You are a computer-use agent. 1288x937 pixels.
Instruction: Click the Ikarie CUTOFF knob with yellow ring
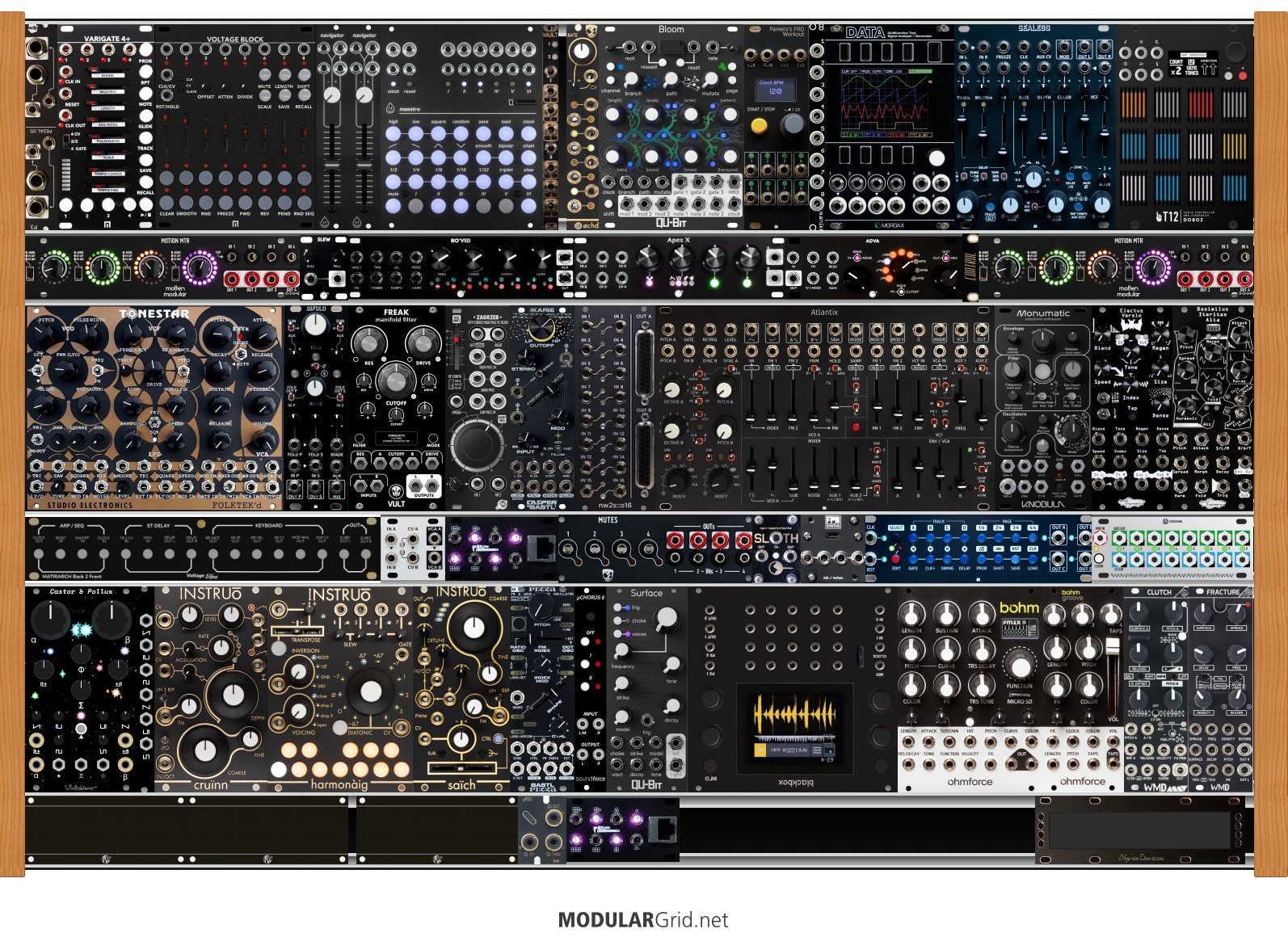tap(540, 328)
